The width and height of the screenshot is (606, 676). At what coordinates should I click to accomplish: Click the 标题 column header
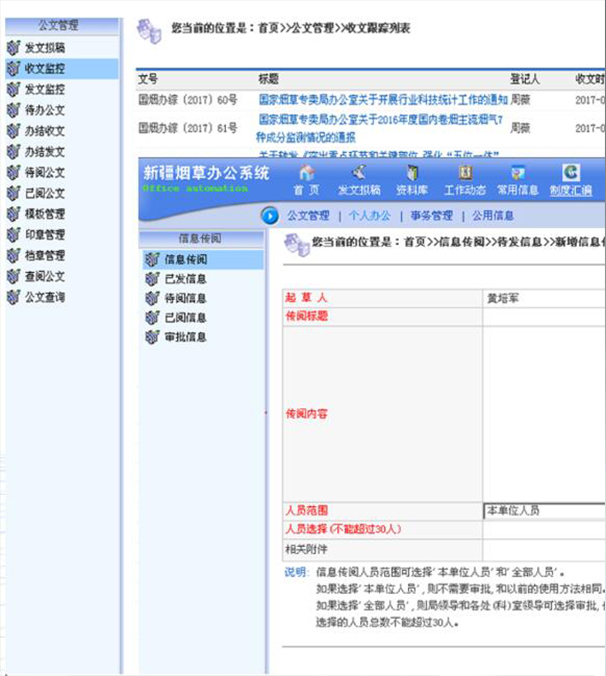[x=269, y=79]
